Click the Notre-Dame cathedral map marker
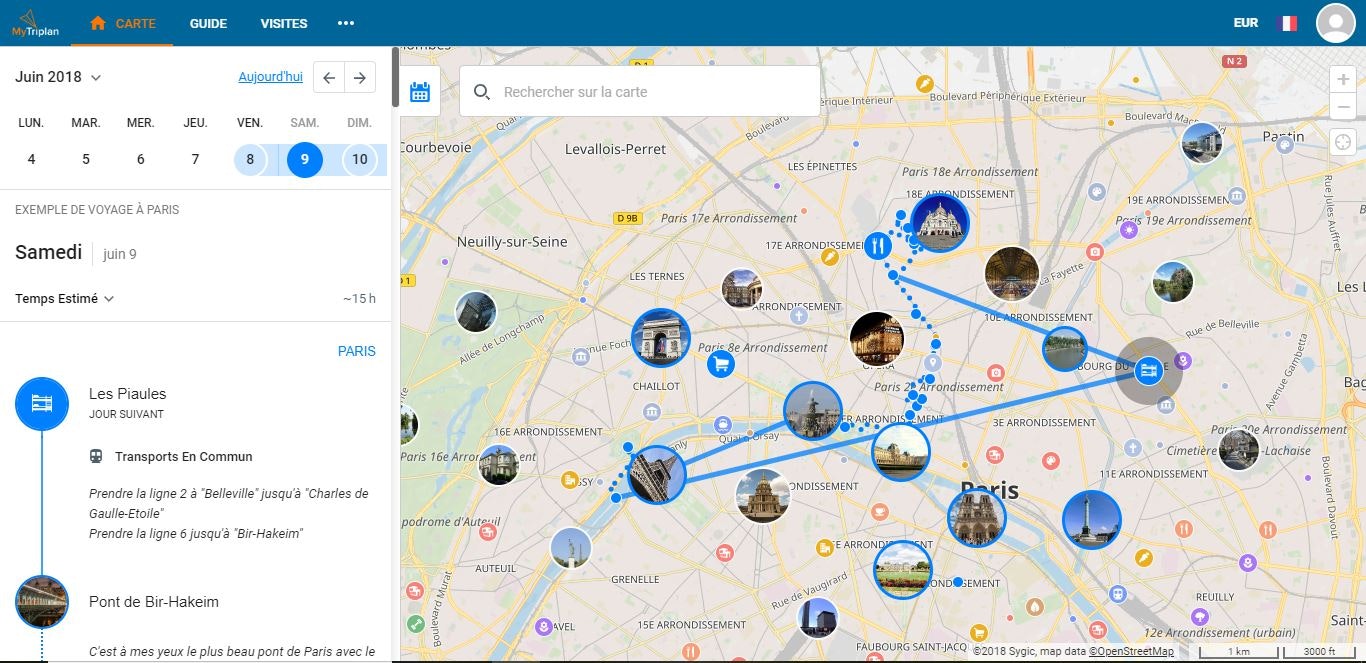This screenshot has width=1366, height=663. [976, 518]
